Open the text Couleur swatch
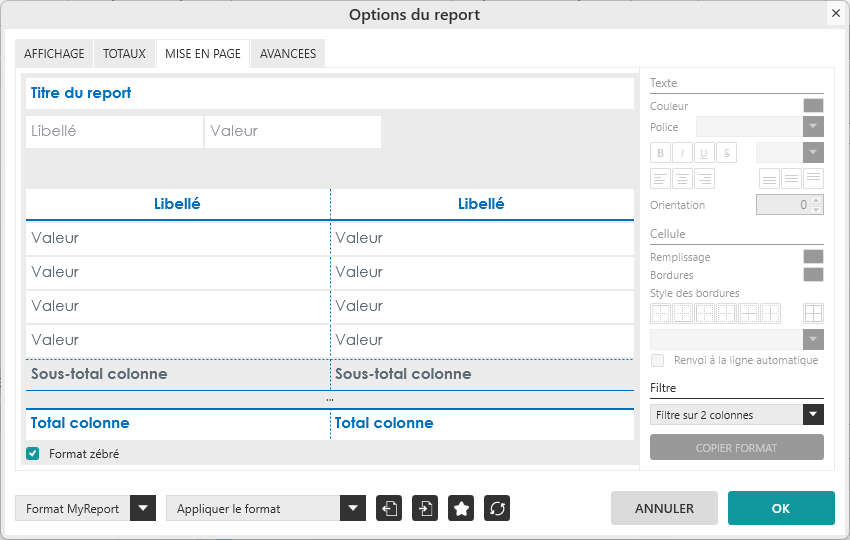 coord(813,106)
